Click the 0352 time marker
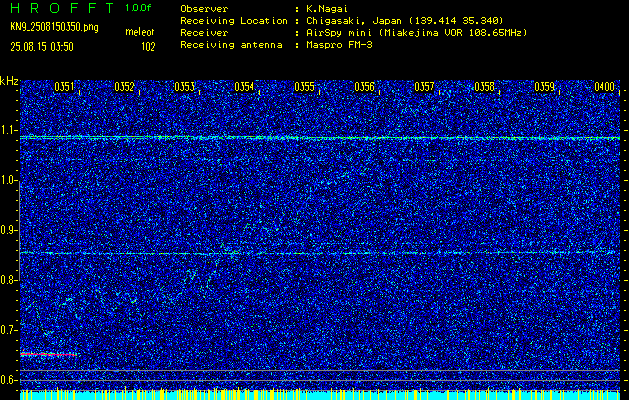This screenshot has height=400, width=629. [x=124, y=87]
